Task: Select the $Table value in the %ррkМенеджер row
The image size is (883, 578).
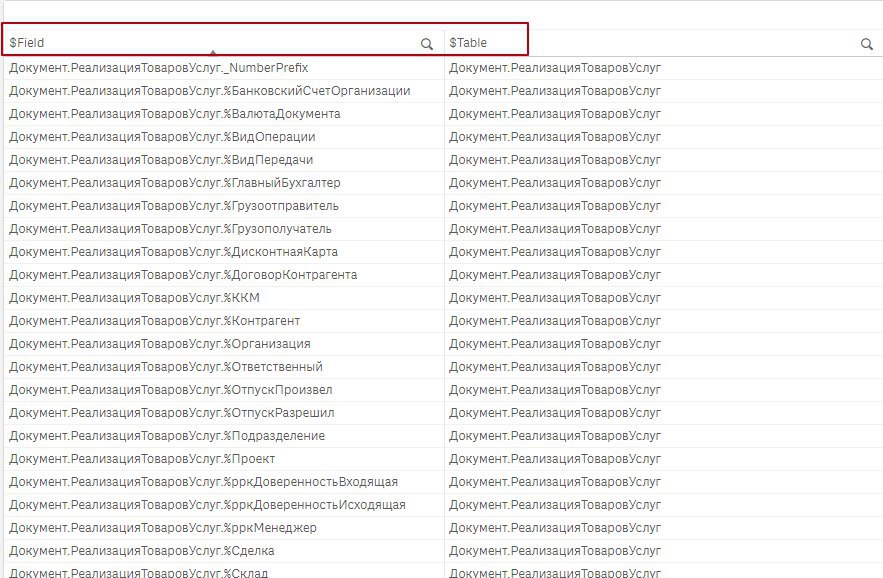Action: click(x=555, y=528)
